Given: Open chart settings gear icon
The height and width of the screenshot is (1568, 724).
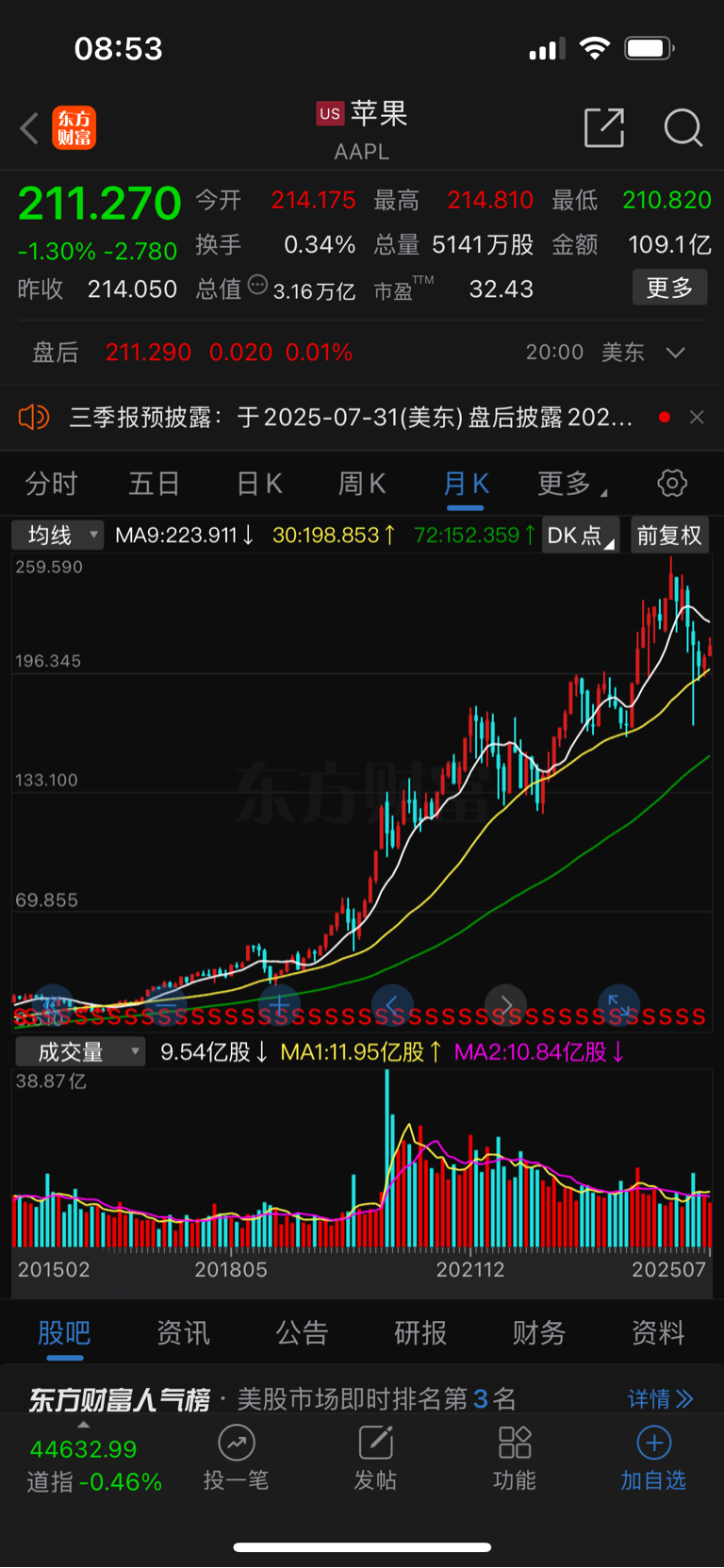Looking at the screenshot, I should [x=672, y=484].
